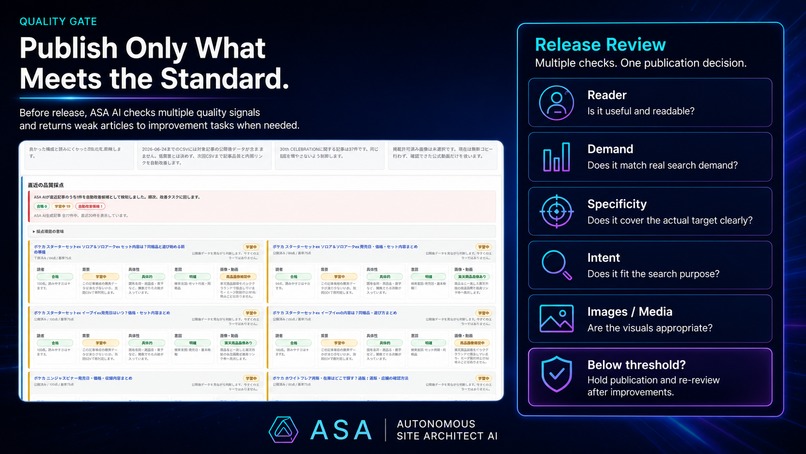Open the ニンジャスピナー article title link

tap(83, 378)
